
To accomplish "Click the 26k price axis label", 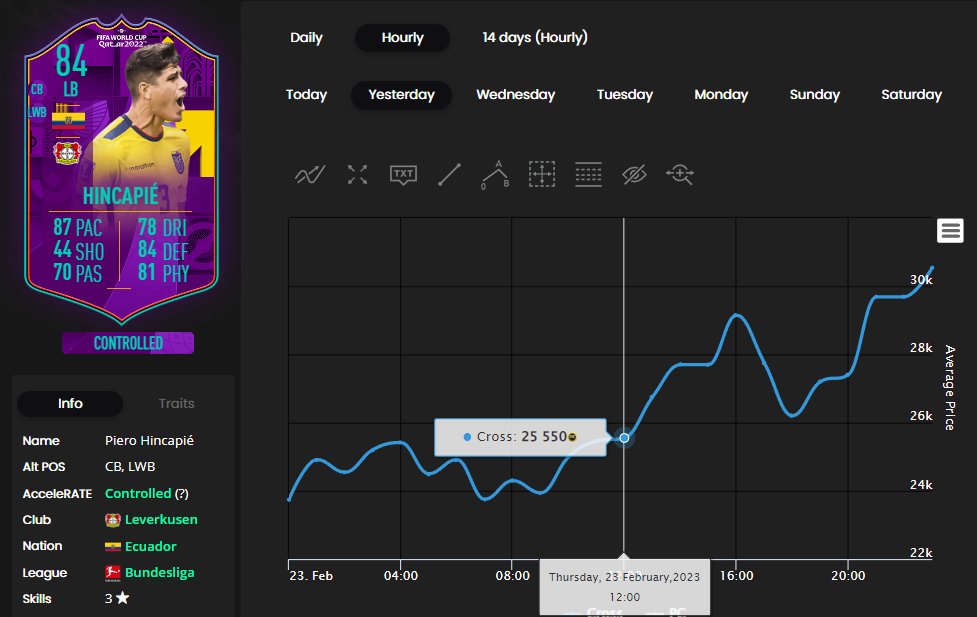I will pos(921,416).
